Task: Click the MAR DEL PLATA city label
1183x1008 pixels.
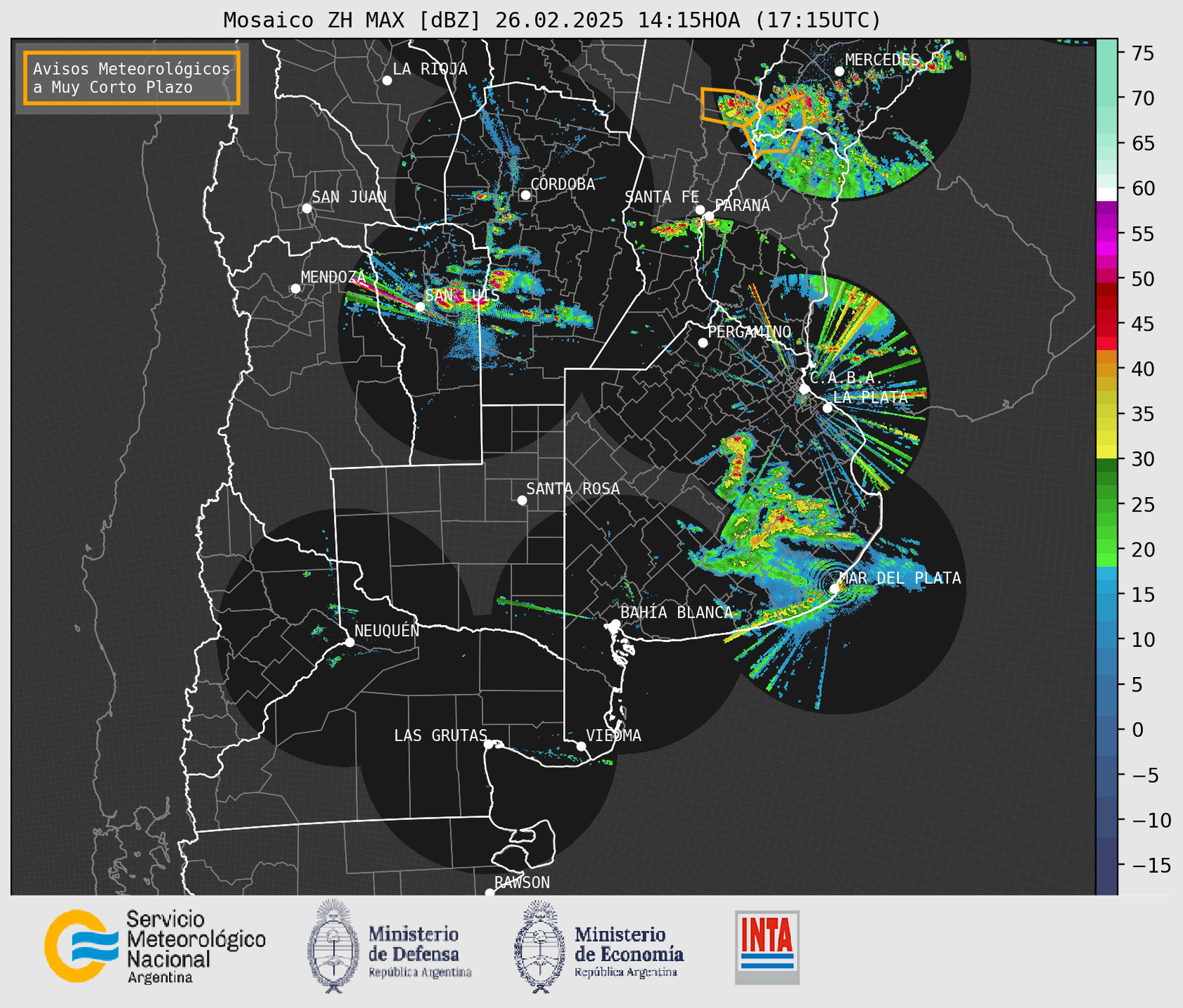Action: 900,578
